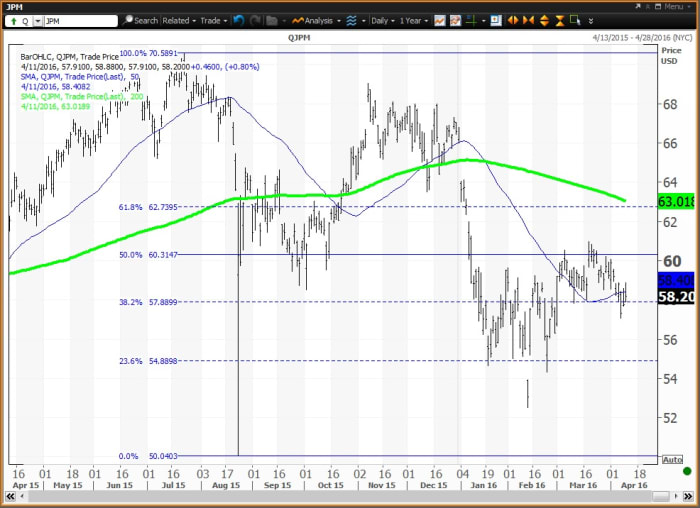Click the blue chart window icon
The image size is (700, 508).
496,21
